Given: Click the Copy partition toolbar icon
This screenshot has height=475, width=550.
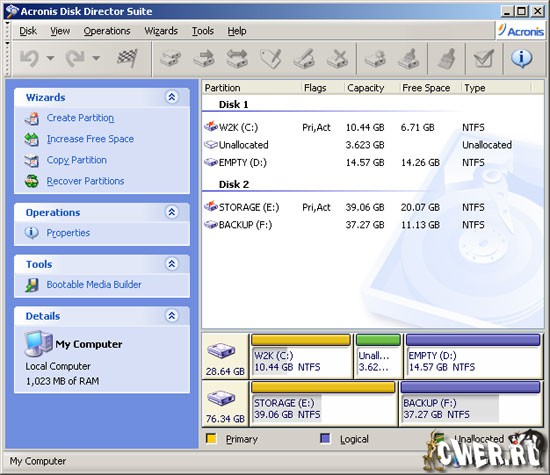Looking at the screenshot, I should pos(170,58).
